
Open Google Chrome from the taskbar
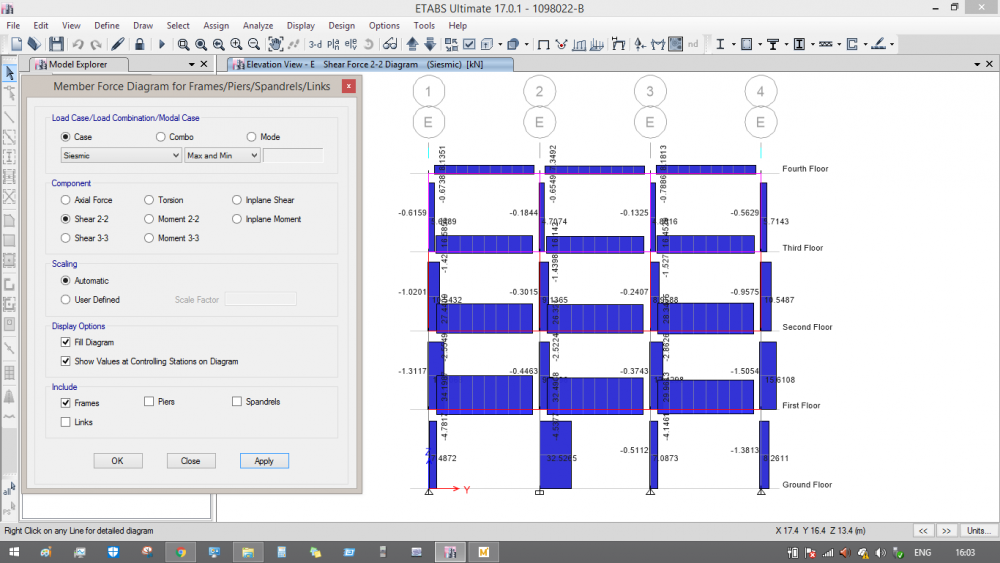[181, 552]
